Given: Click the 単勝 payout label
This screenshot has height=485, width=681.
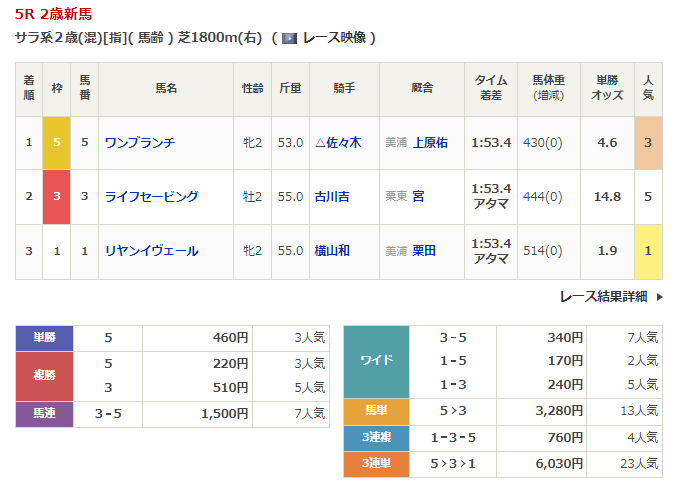Looking at the screenshot, I should [x=45, y=339].
